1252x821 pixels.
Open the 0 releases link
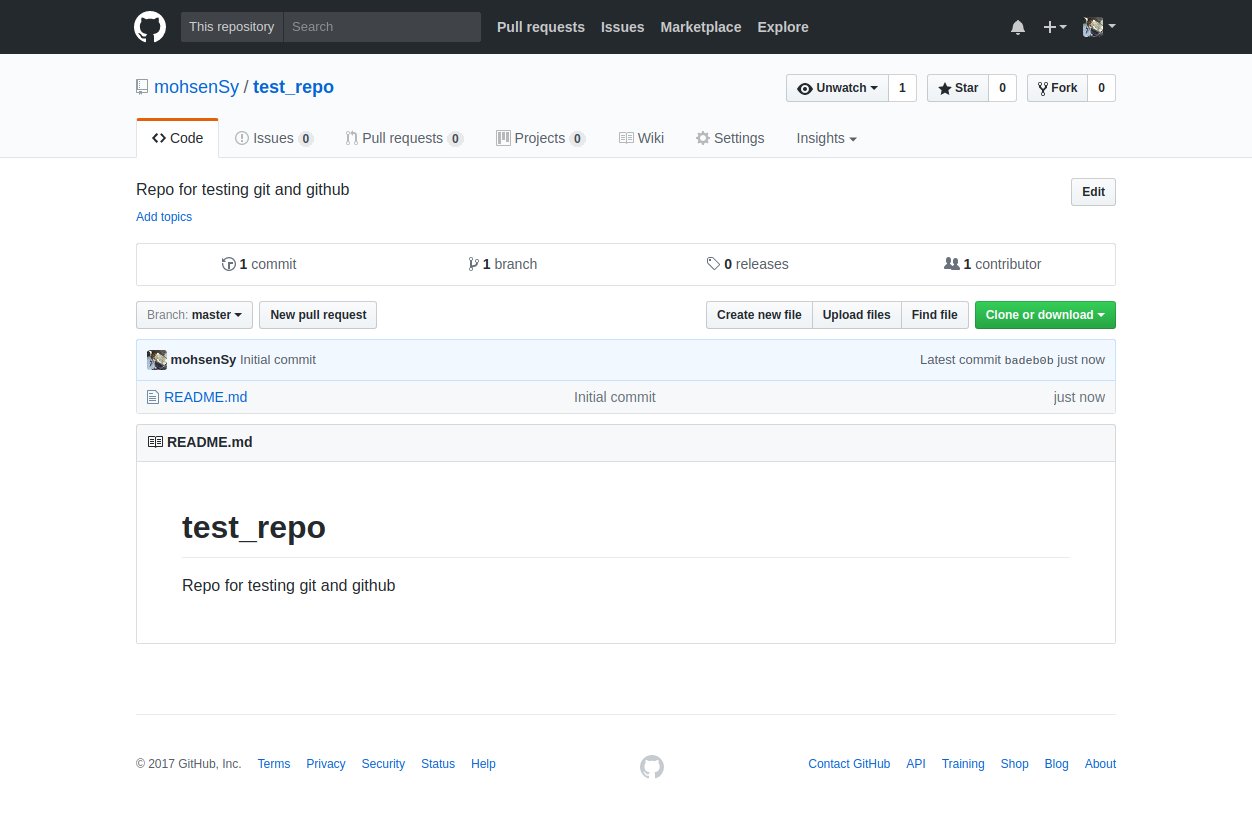tap(747, 264)
